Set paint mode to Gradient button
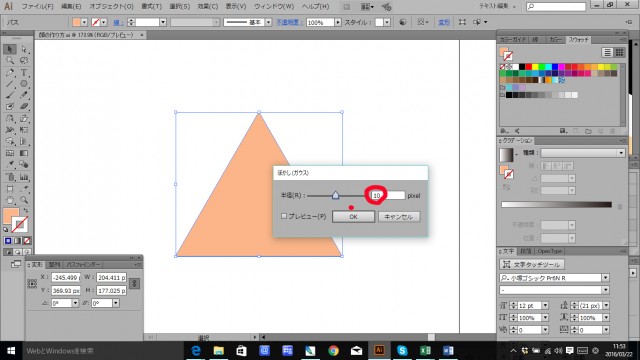Image resolution: width=640 pixels, height=360 pixels. point(17,241)
